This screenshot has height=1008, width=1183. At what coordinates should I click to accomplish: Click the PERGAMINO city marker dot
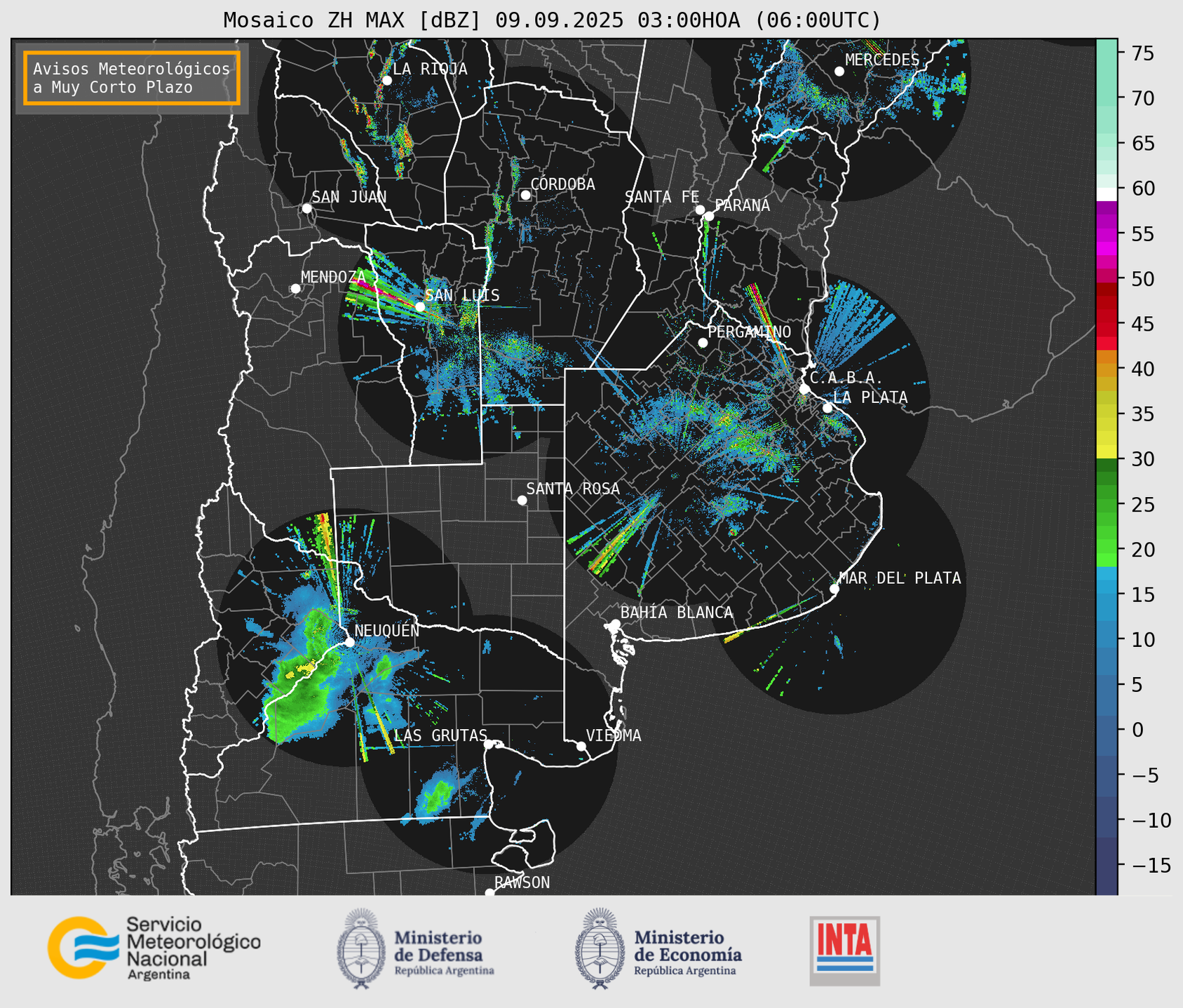(x=703, y=343)
